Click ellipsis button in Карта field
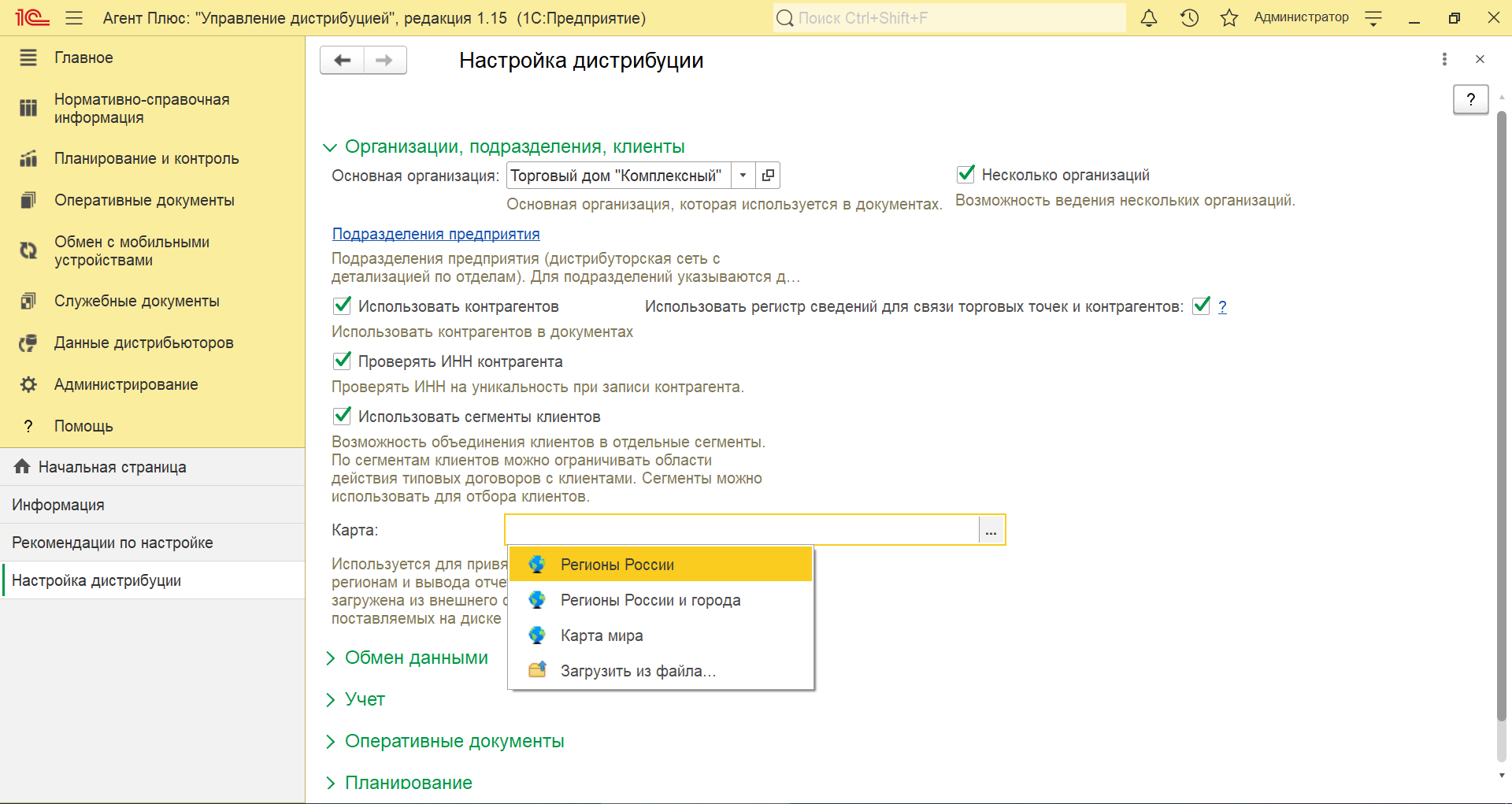The height and width of the screenshot is (804, 1512). 991,530
